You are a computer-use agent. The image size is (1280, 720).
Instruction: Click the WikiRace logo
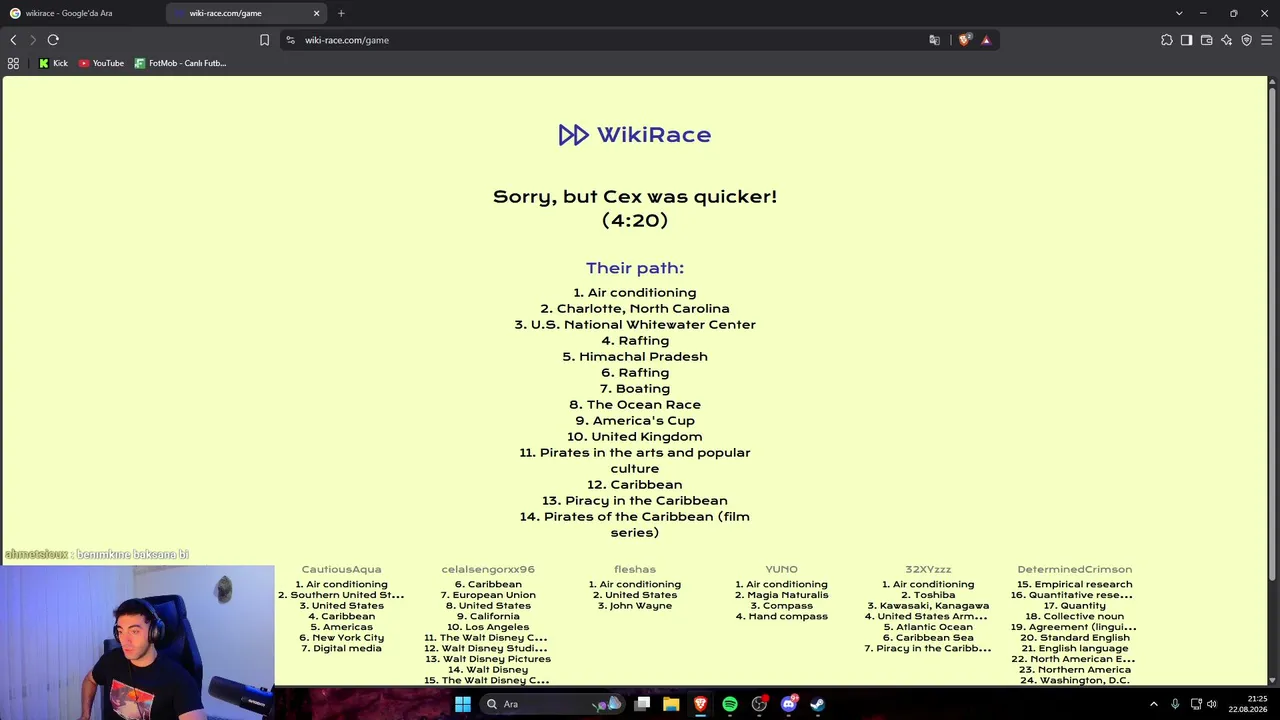pyautogui.click(x=635, y=135)
